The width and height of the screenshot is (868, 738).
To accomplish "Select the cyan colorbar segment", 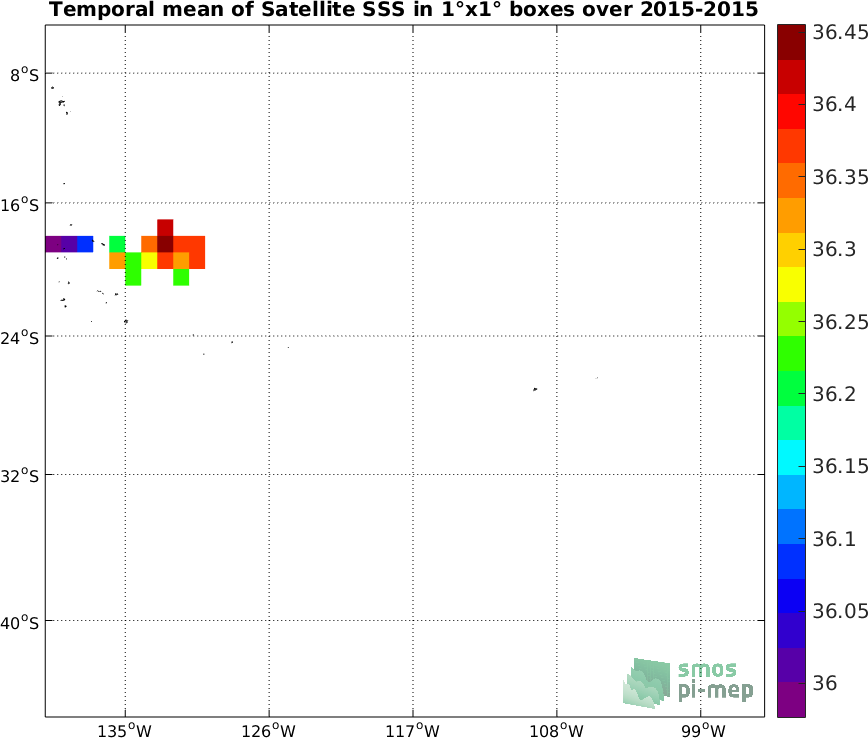I will pyautogui.click(x=791, y=458).
